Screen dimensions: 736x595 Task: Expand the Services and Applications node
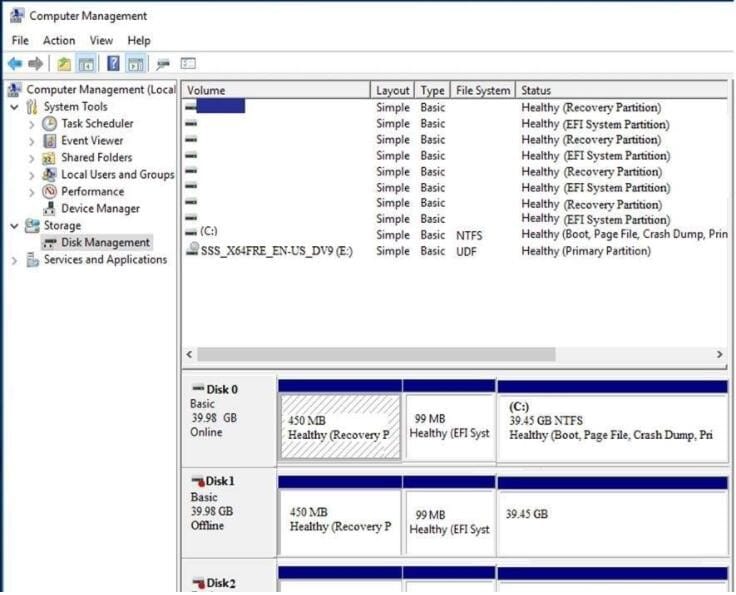[x=14, y=260]
